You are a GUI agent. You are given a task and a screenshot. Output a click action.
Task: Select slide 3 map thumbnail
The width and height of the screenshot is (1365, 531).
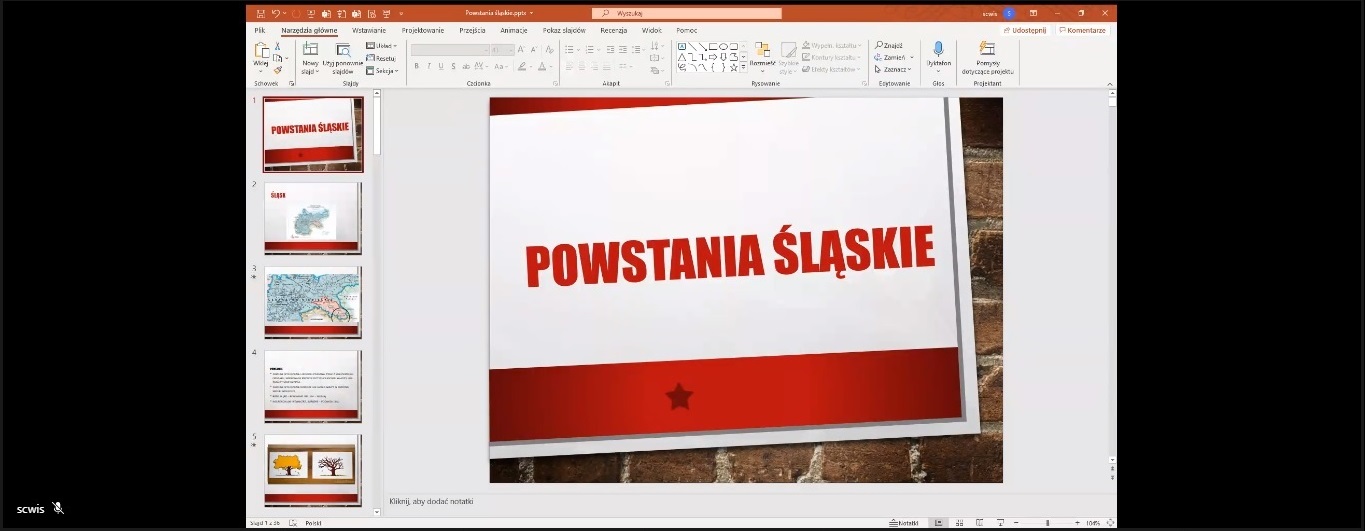click(x=312, y=302)
